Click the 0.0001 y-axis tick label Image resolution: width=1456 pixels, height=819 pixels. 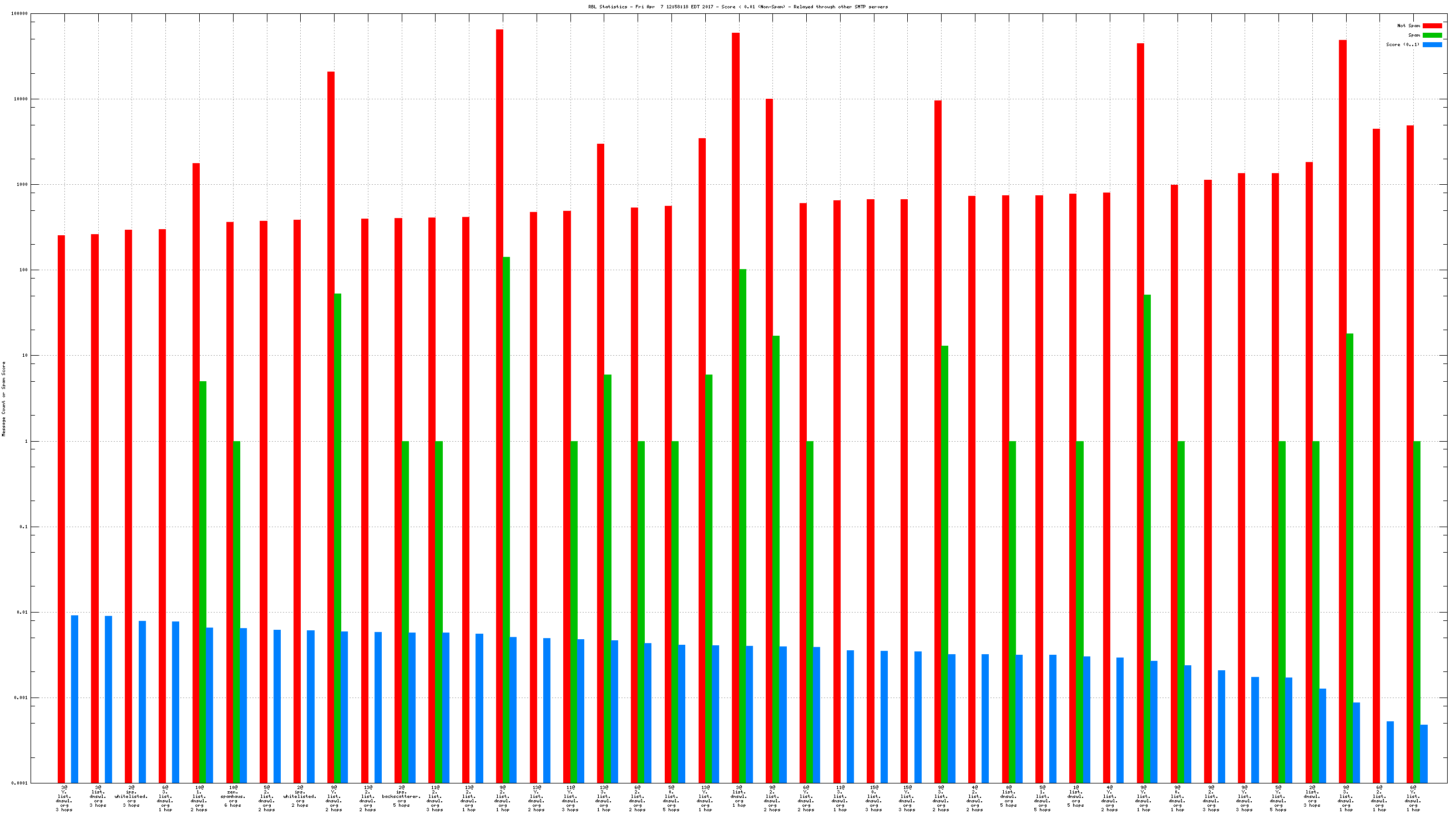[19, 783]
